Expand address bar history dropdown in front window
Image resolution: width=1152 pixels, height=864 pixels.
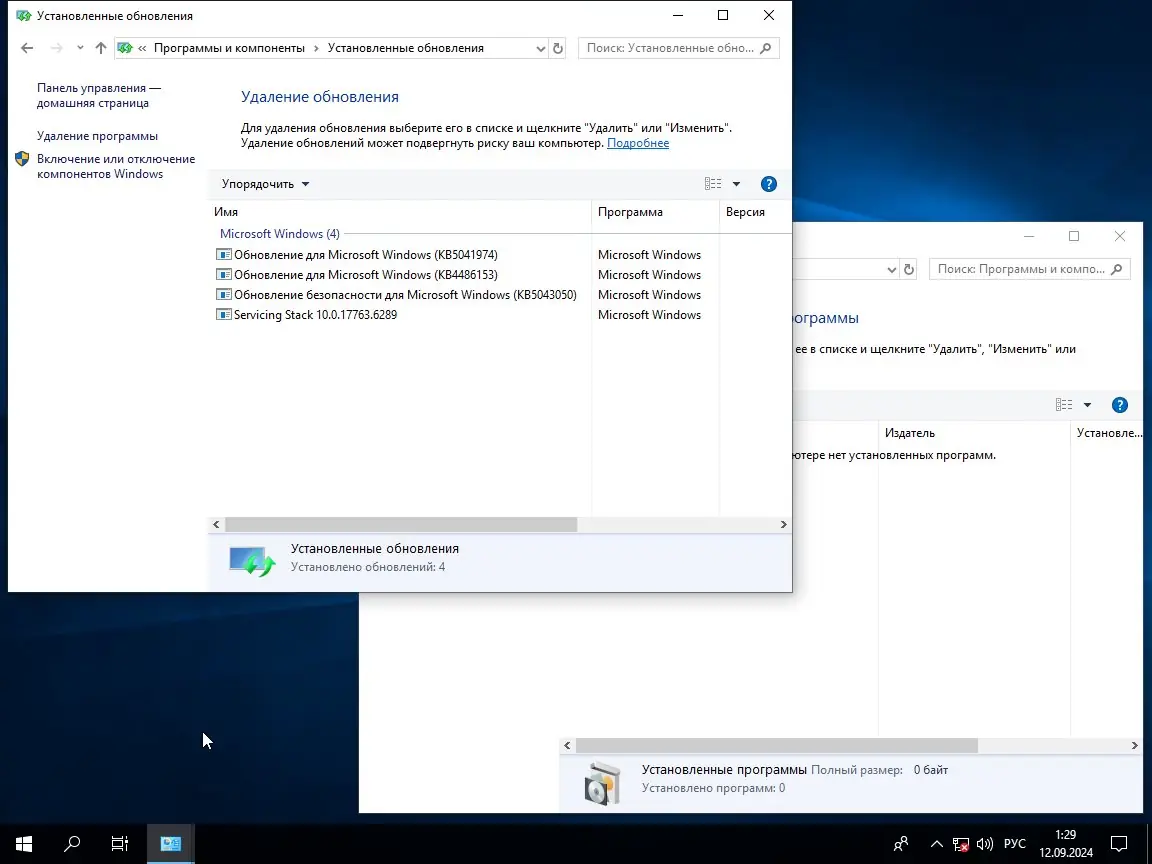541,48
